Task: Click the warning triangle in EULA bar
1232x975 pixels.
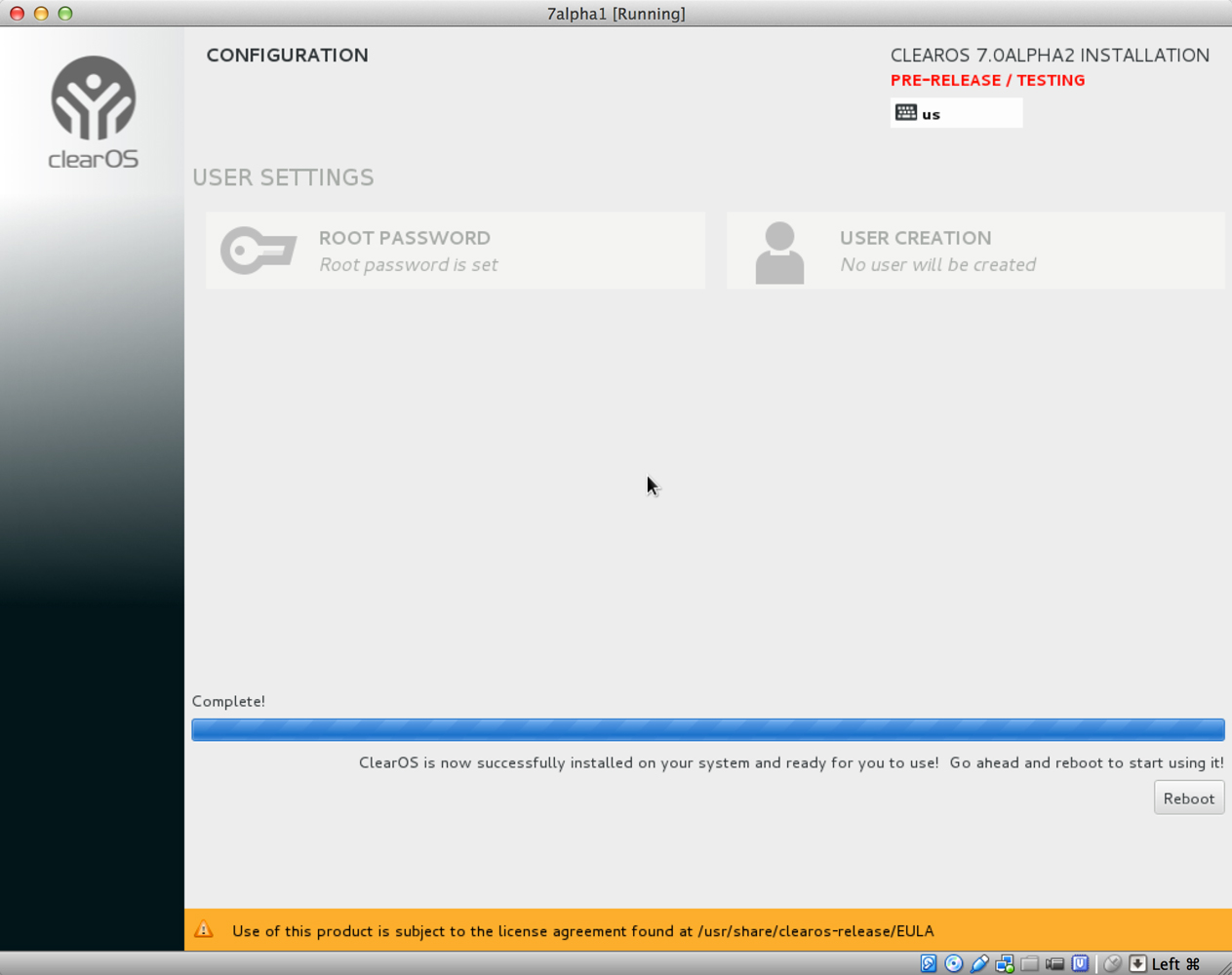Action: [204, 929]
